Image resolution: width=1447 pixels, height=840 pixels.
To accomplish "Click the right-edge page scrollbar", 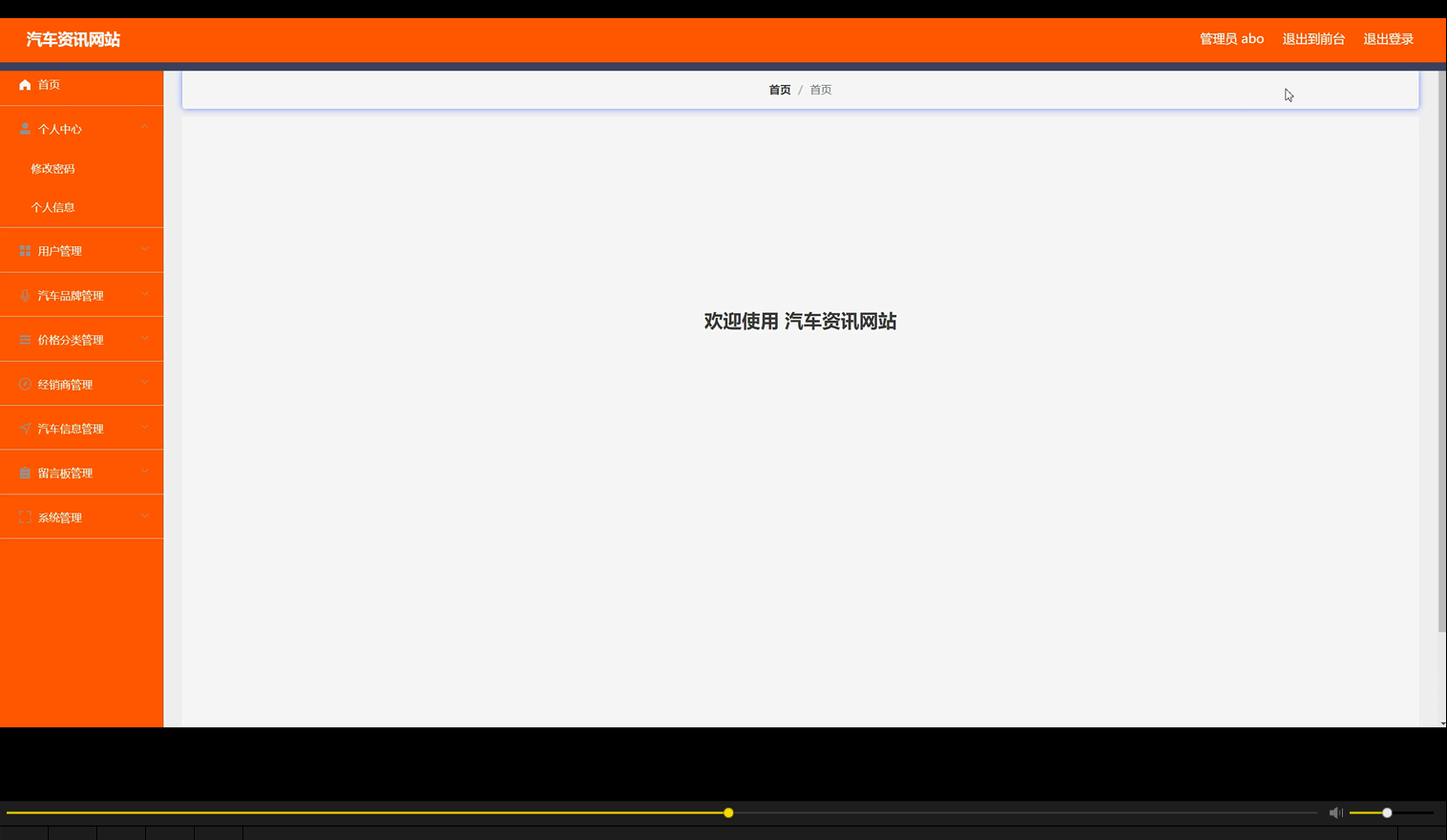I will pos(1441,382).
